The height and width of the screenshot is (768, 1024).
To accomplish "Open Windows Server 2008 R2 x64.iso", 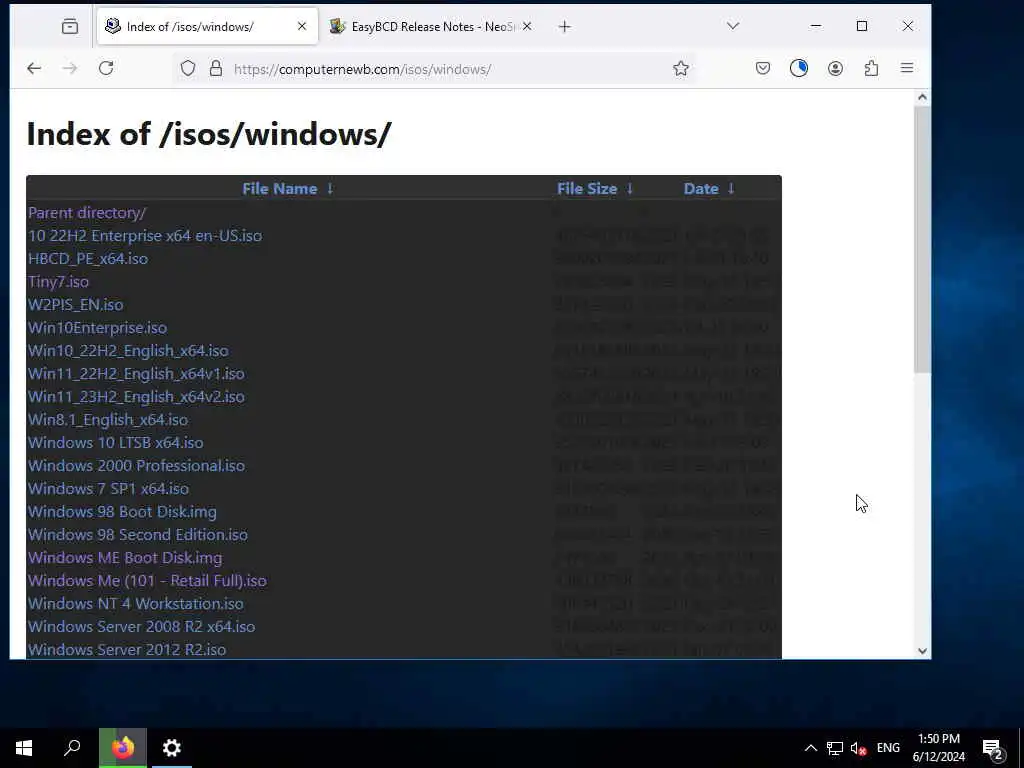I will 141,626.
